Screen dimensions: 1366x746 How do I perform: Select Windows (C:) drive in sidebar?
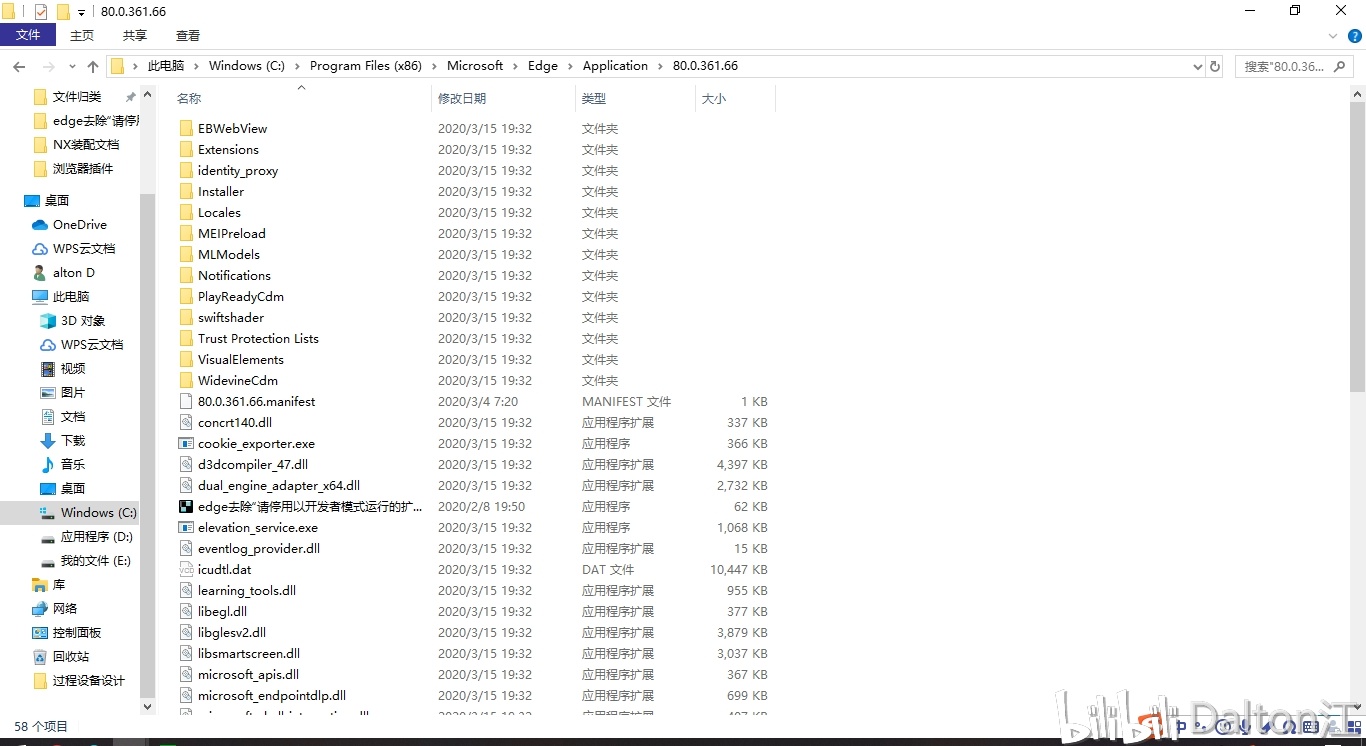[x=98, y=512]
